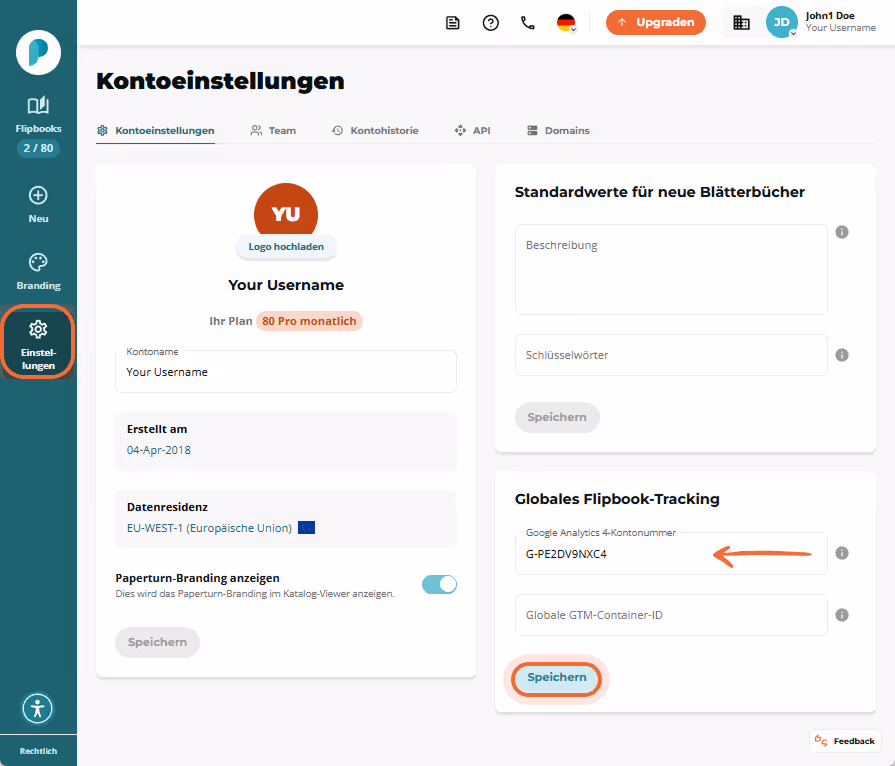Image resolution: width=895 pixels, height=766 pixels.
Task: Switch to the Kontohistorie tab
Action: click(x=376, y=131)
